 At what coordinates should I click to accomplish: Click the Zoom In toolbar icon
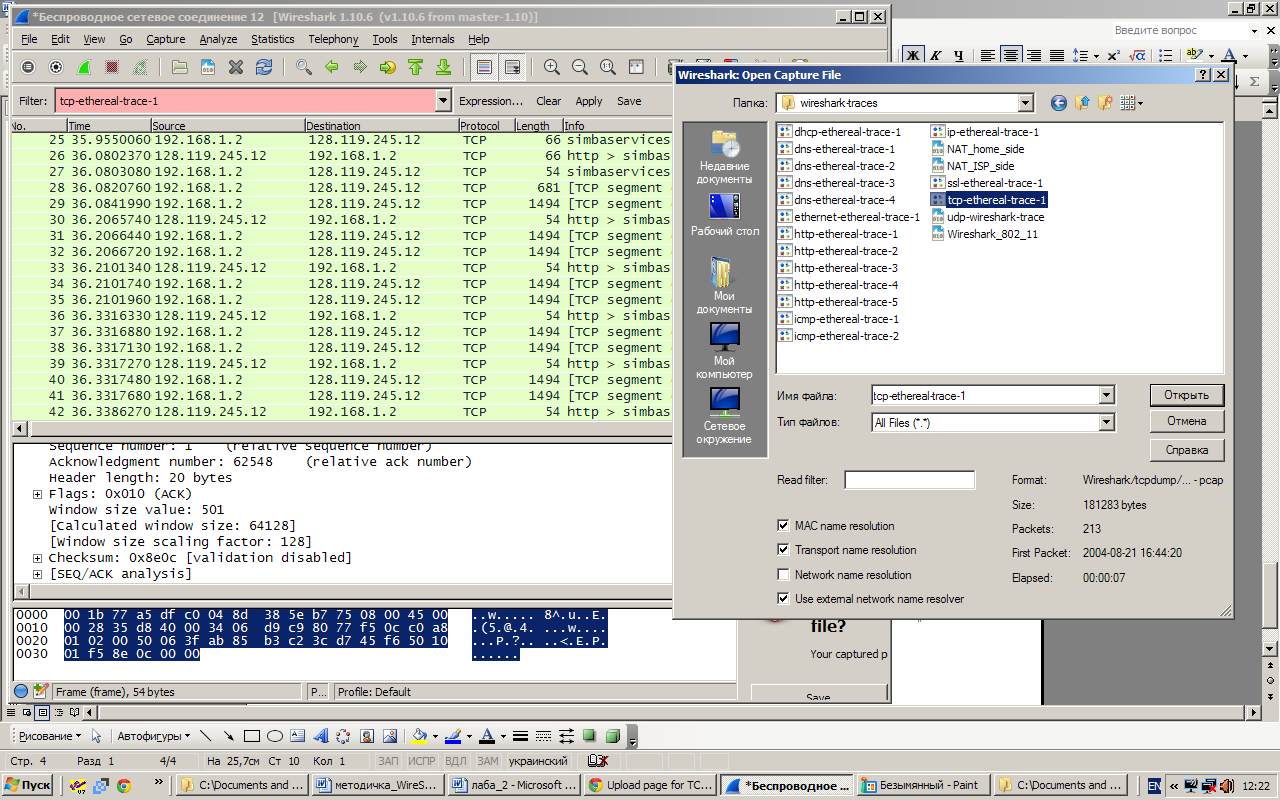tap(551, 67)
